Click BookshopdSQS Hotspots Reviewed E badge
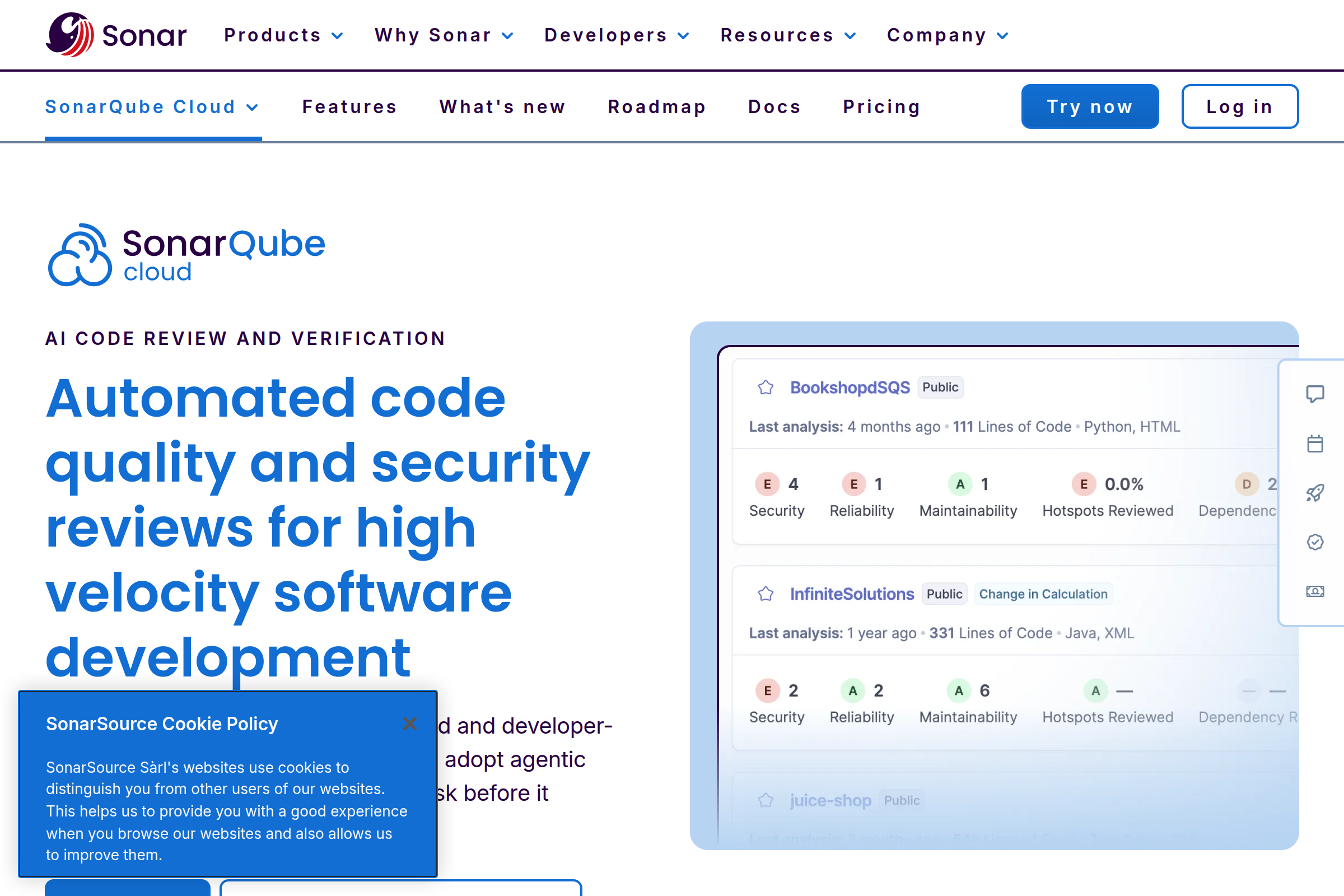 [x=1084, y=484]
